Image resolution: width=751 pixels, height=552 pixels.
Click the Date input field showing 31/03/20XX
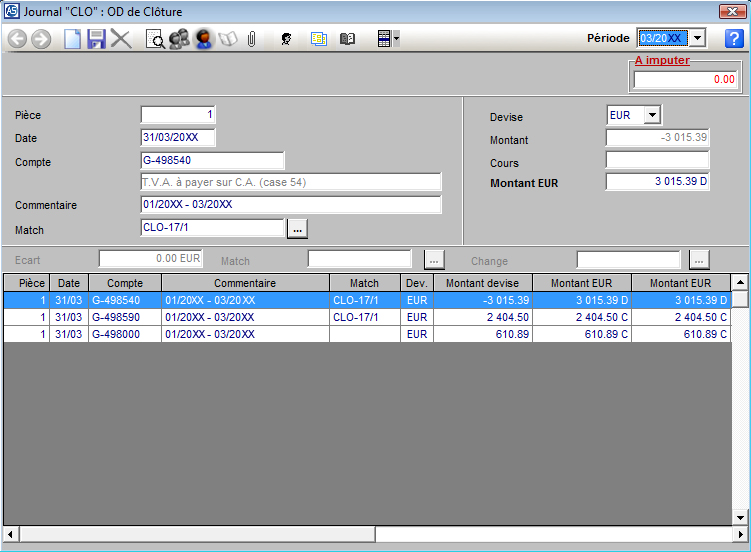178,138
